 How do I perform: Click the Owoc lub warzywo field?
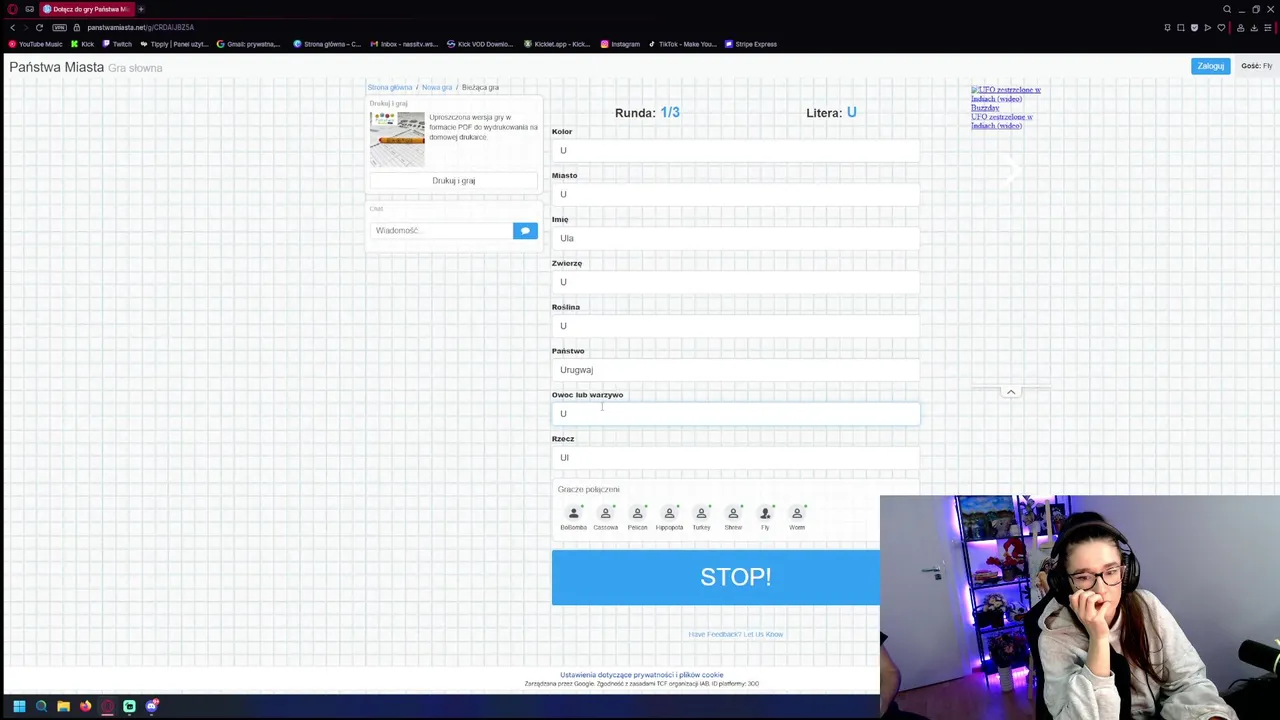coord(736,414)
